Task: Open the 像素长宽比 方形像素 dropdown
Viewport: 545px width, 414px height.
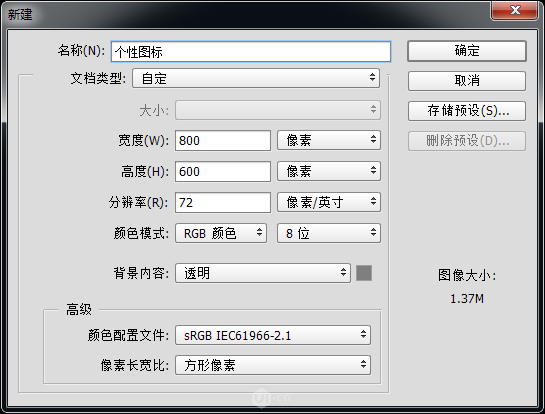Action: click(273, 365)
